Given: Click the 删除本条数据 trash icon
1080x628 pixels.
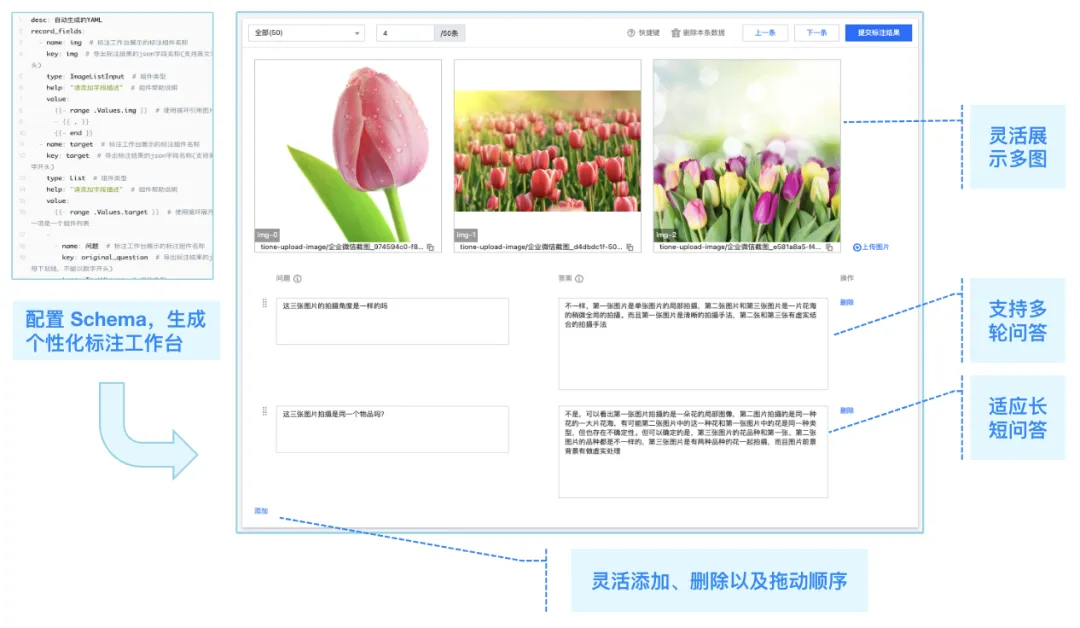Looking at the screenshot, I should click(x=676, y=31).
